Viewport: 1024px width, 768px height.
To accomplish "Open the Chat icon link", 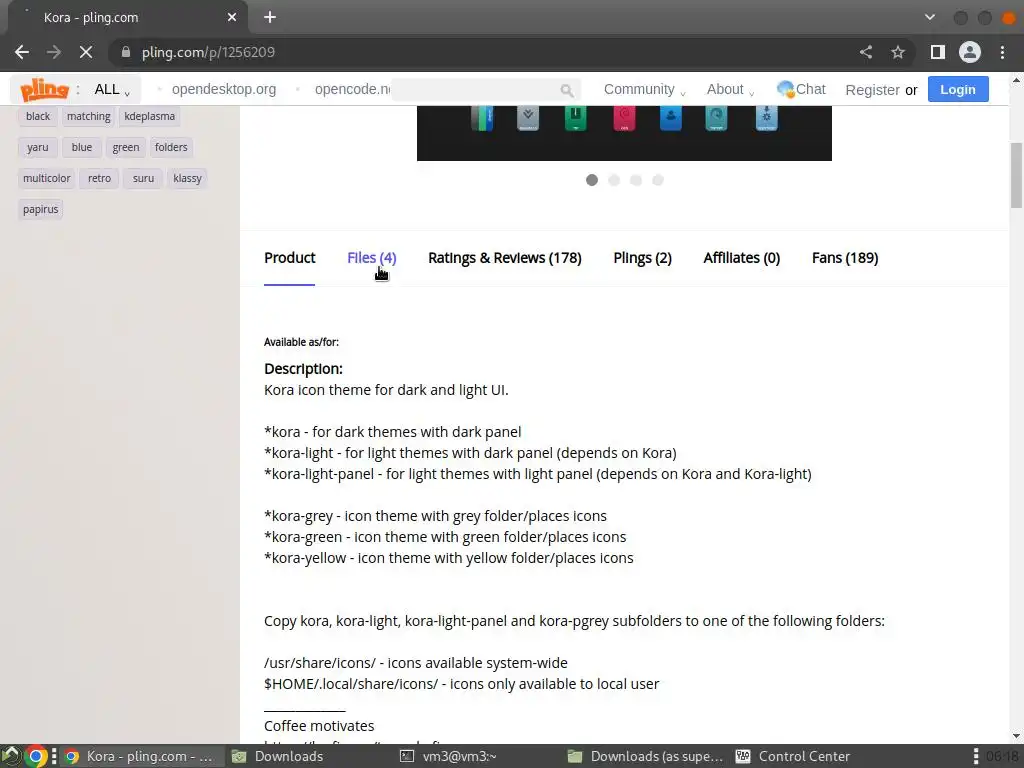I will [801, 89].
